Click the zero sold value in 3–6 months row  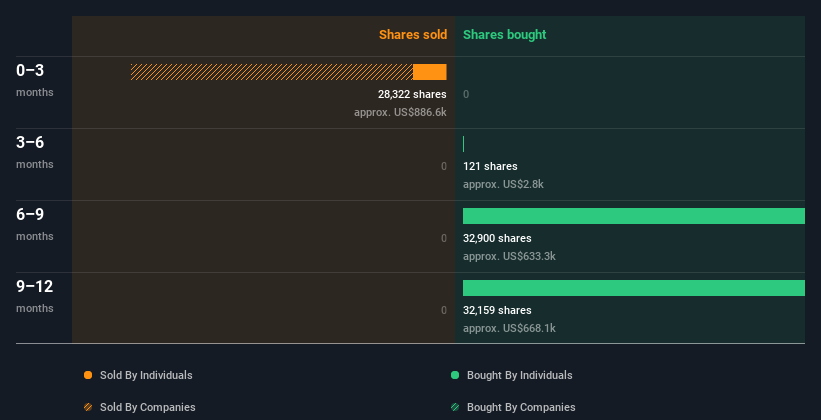click(x=444, y=166)
